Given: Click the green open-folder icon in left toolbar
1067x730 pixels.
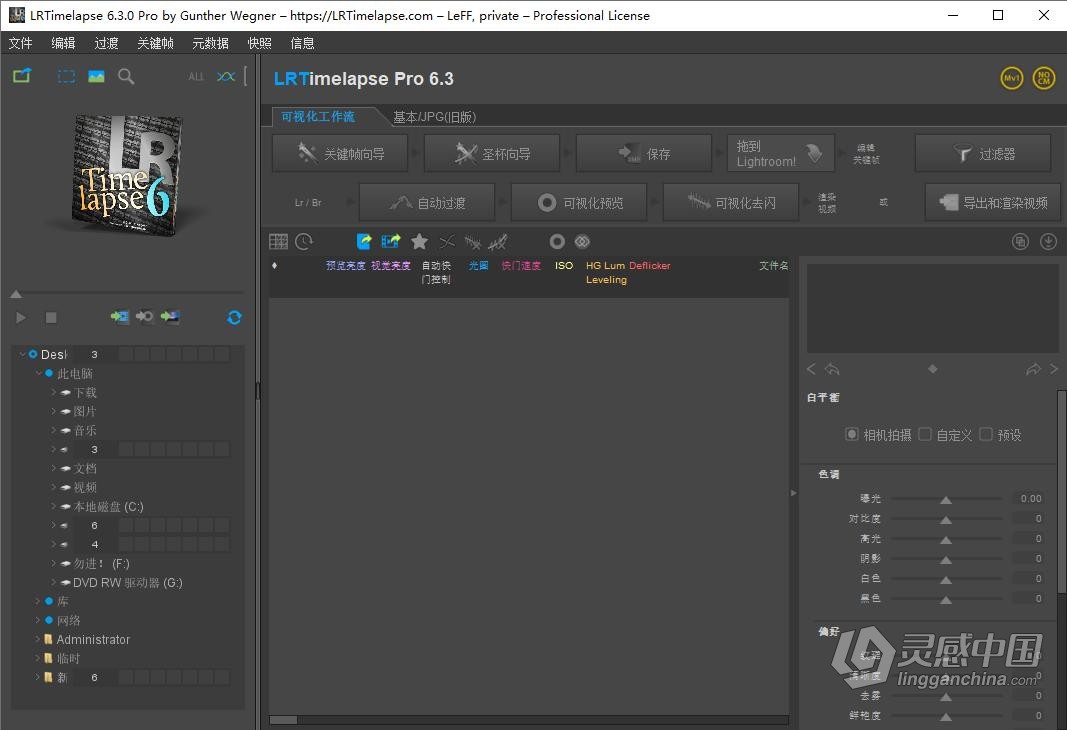Looking at the screenshot, I should (22, 76).
